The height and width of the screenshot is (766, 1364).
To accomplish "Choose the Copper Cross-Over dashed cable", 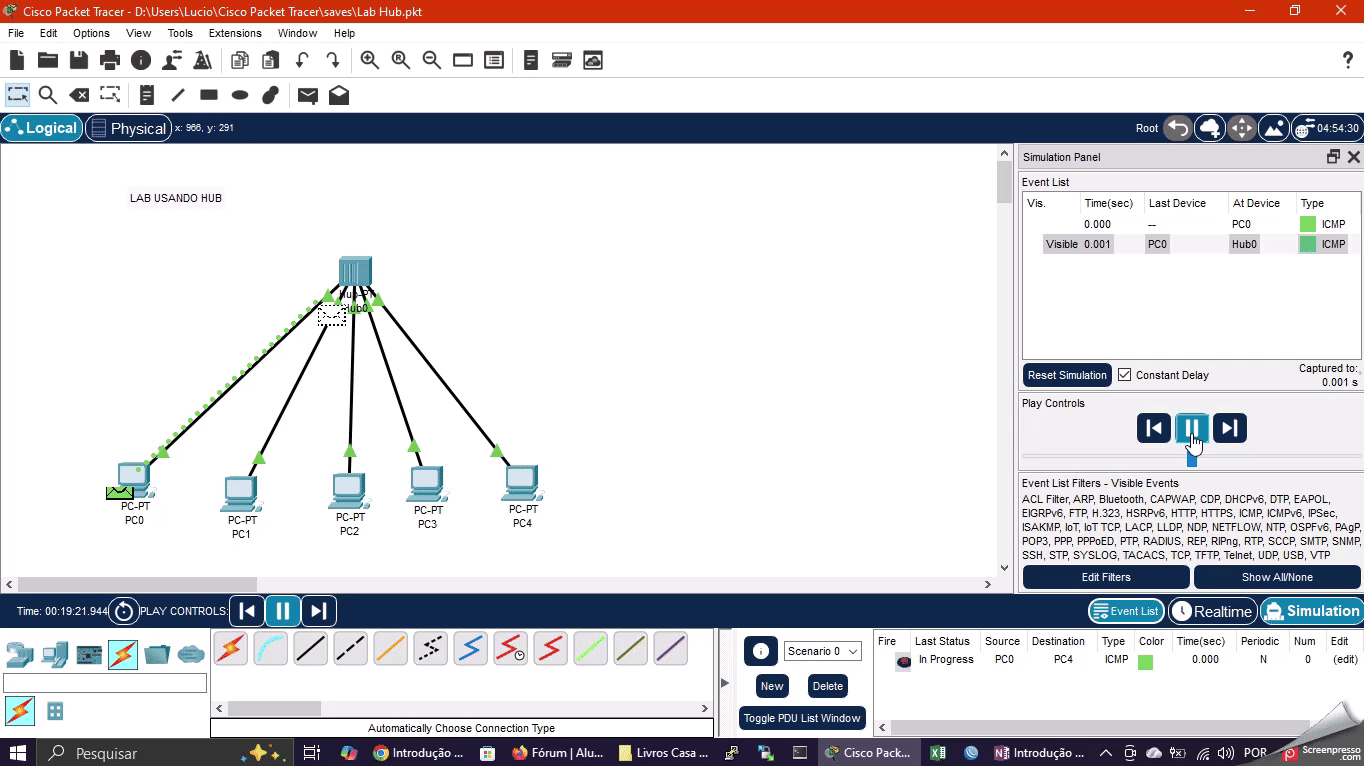I will (350, 649).
